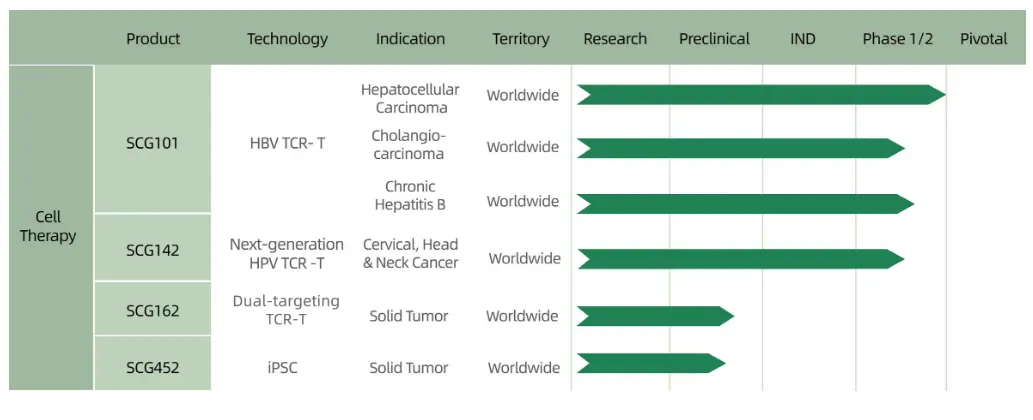Image resolution: width=1033 pixels, height=420 pixels.
Task: Click the Indication column header
Action: tap(410, 39)
